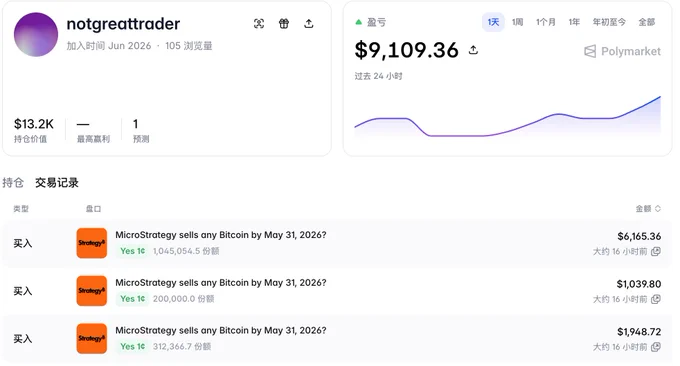Switch to the 持仓 tab
The height and width of the screenshot is (366, 680).
pos(13,183)
